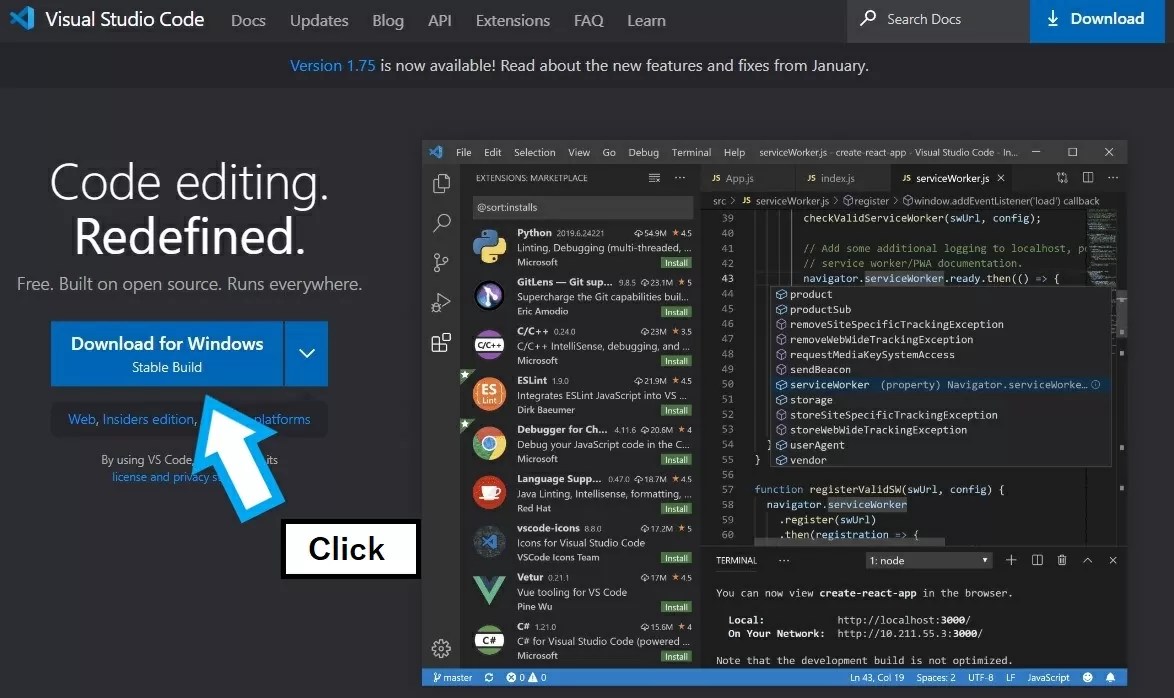The image size is (1174, 698).
Task: Open More Actions in the Extensions panel
Action: [679, 177]
